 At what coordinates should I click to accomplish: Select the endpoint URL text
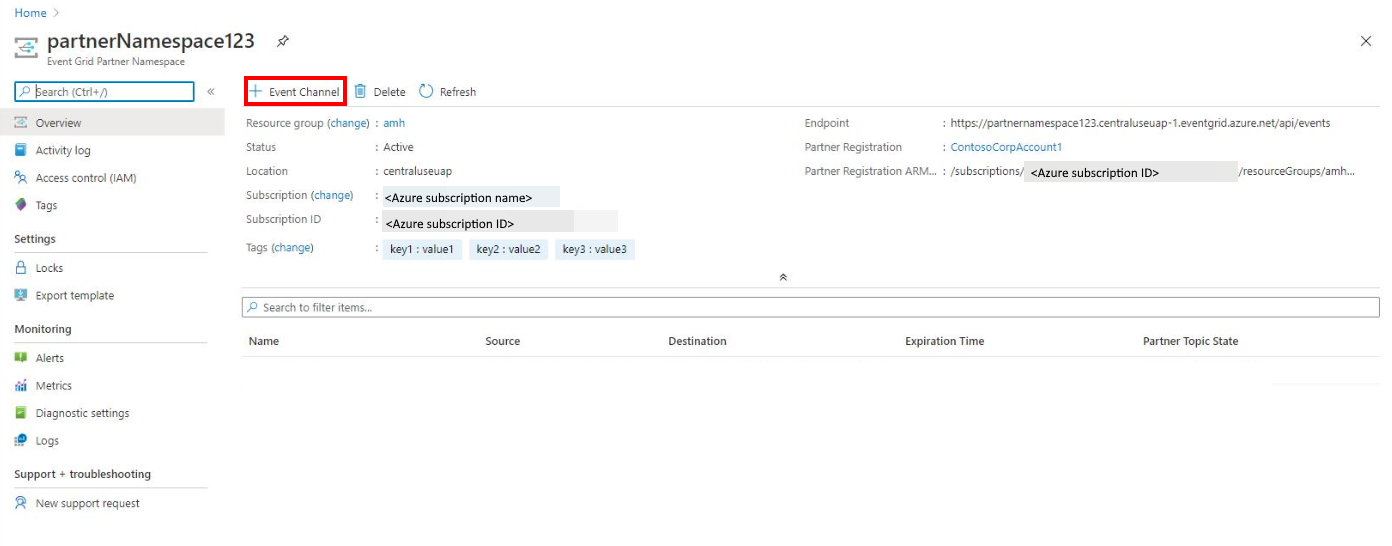pos(1141,123)
